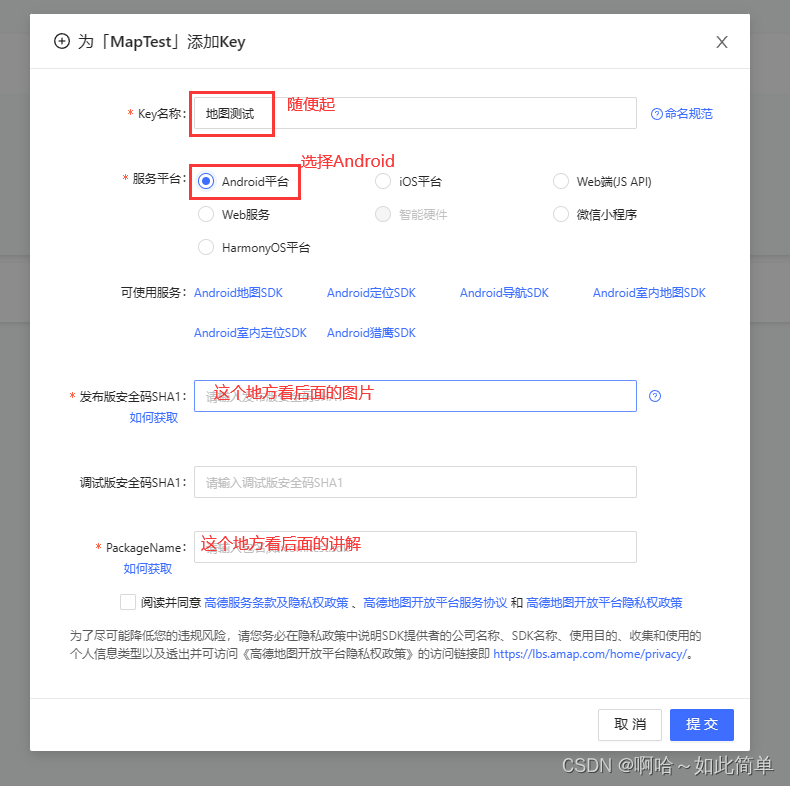Select the 微信小程序 radio button
The width and height of the screenshot is (790, 786).
pyautogui.click(x=561, y=214)
